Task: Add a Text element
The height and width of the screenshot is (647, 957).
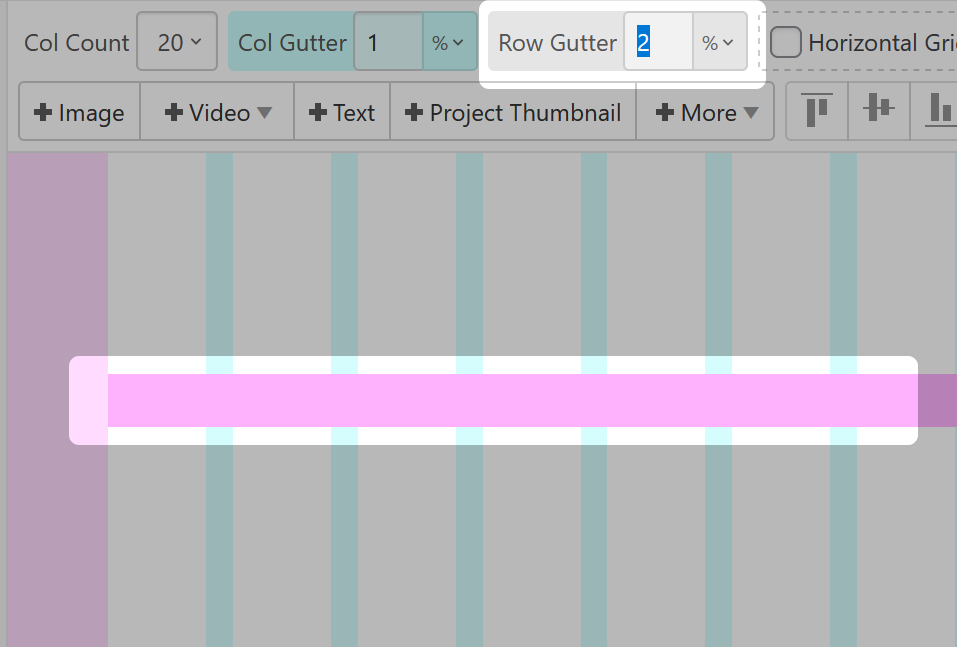Action: [343, 113]
